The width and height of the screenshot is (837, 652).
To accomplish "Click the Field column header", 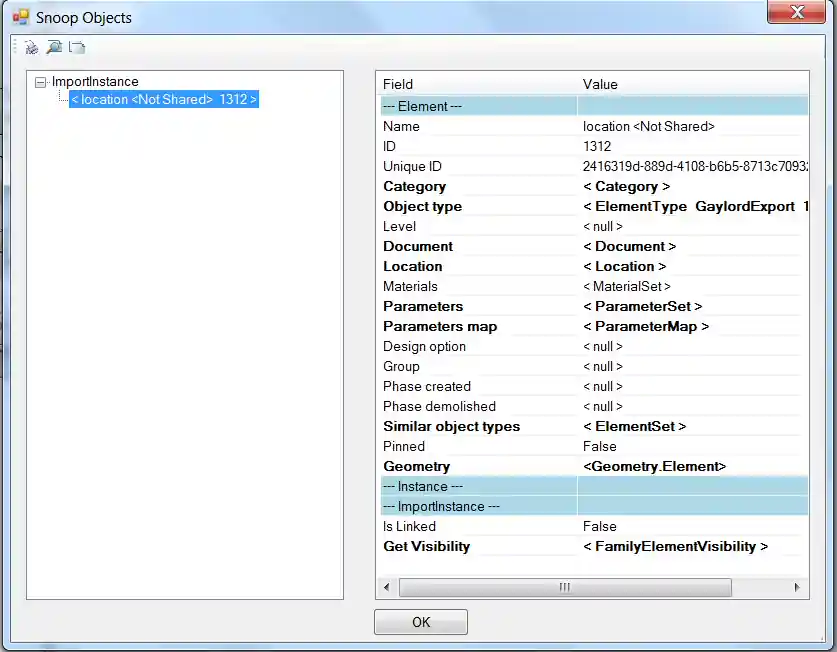I will coord(397,84).
